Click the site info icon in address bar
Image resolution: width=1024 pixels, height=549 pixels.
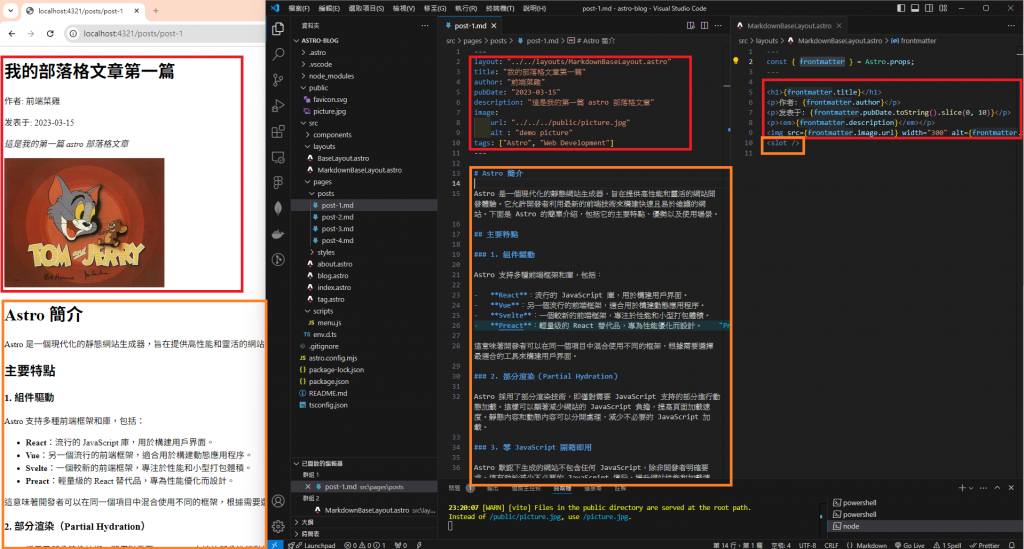pos(73,33)
